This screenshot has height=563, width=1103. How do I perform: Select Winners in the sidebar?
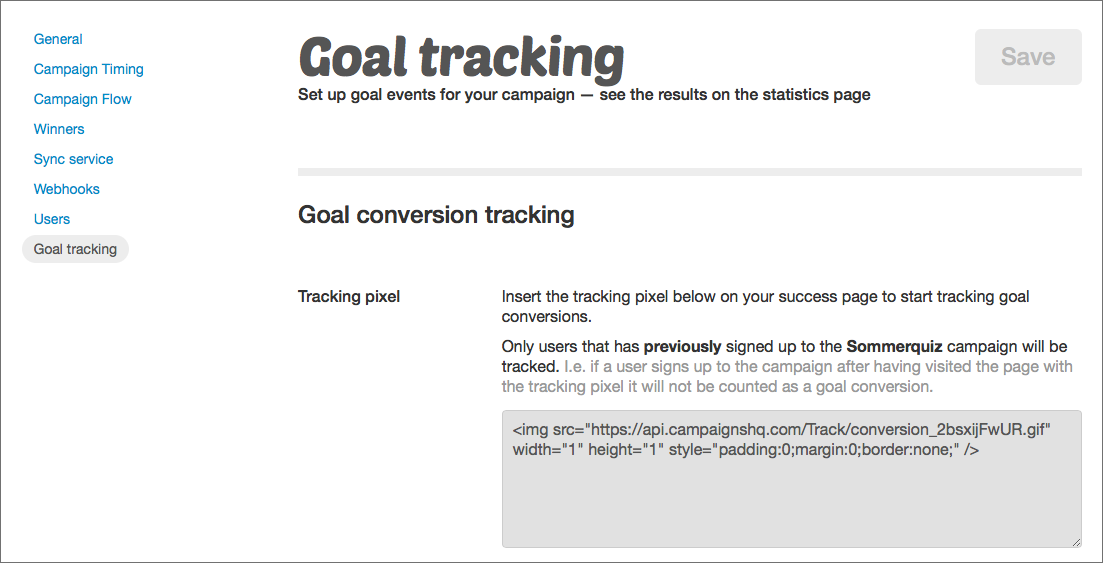tap(59, 129)
